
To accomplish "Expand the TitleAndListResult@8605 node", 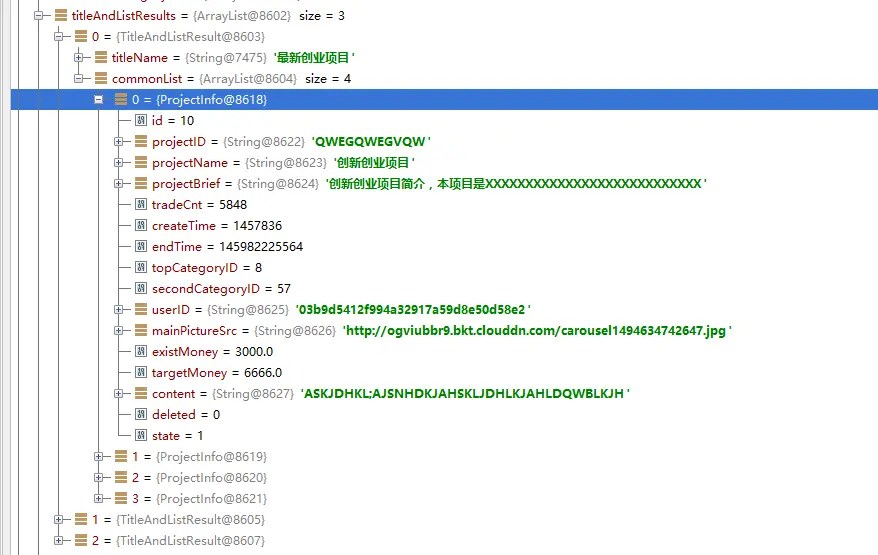I will point(59,520).
